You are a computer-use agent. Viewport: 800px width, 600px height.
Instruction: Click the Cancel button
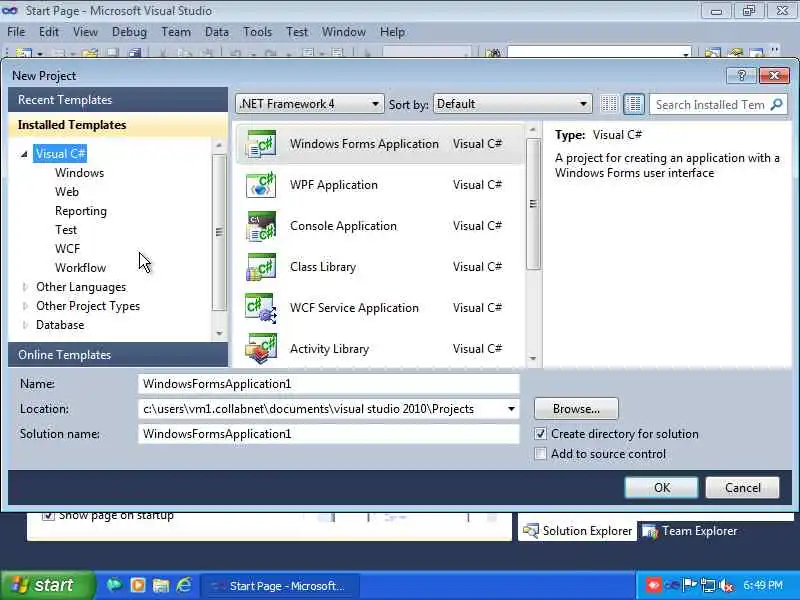click(x=742, y=488)
